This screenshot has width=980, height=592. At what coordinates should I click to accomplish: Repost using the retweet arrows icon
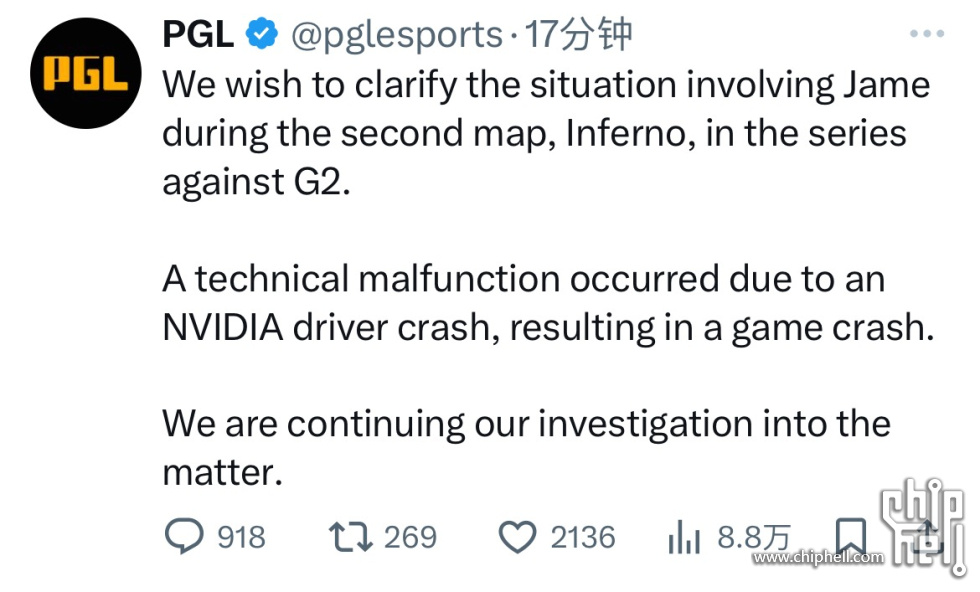tap(351, 537)
